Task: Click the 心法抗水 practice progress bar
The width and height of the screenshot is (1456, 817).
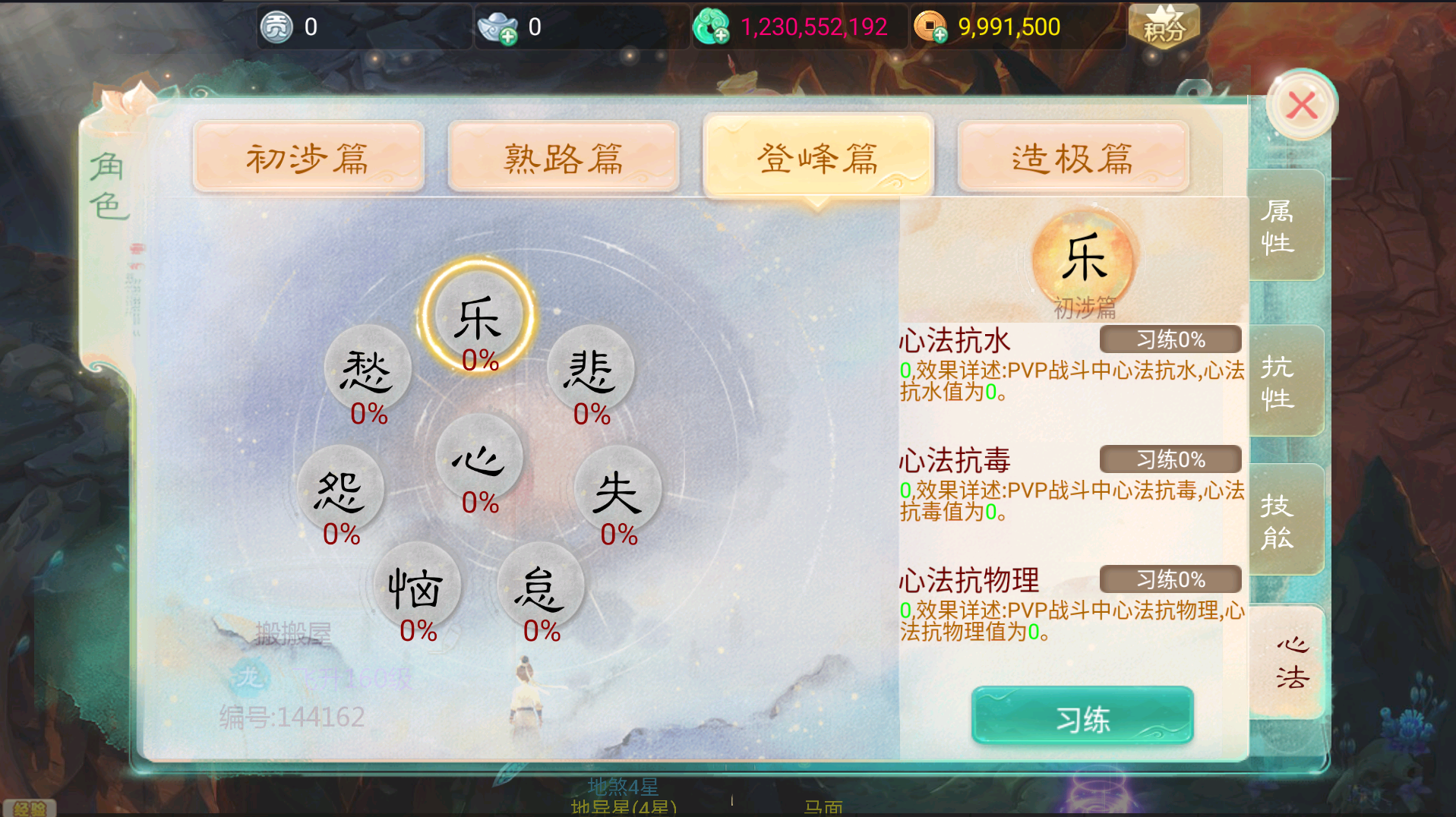Action: [x=1170, y=339]
